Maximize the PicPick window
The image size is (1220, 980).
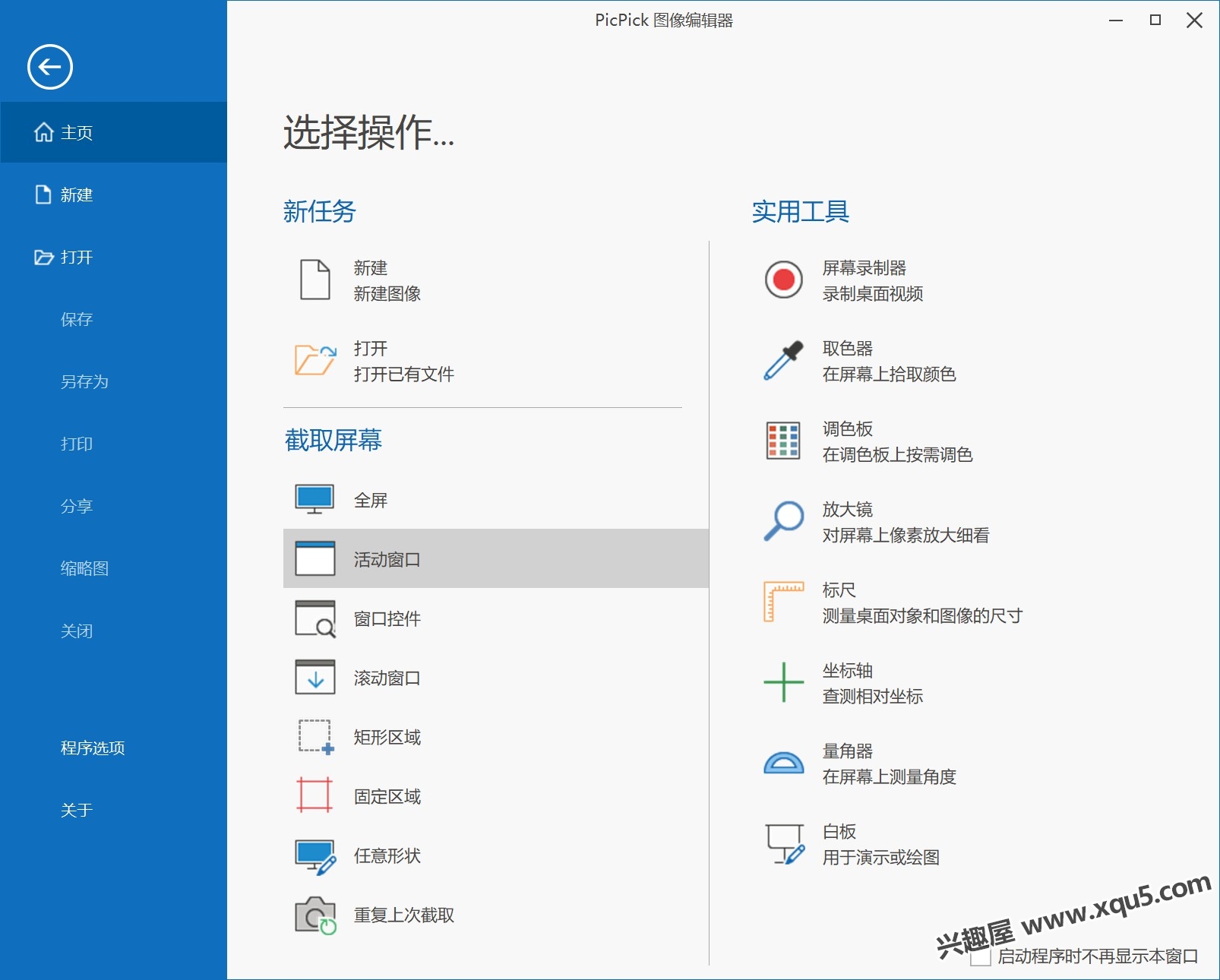click(1155, 21)
